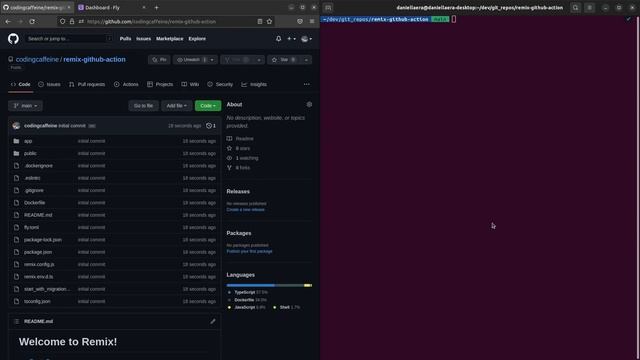The width and height of the screenshot is (640, 360).
Task: Click the tracking protection shield icon
Action: (x=62, y=21)
